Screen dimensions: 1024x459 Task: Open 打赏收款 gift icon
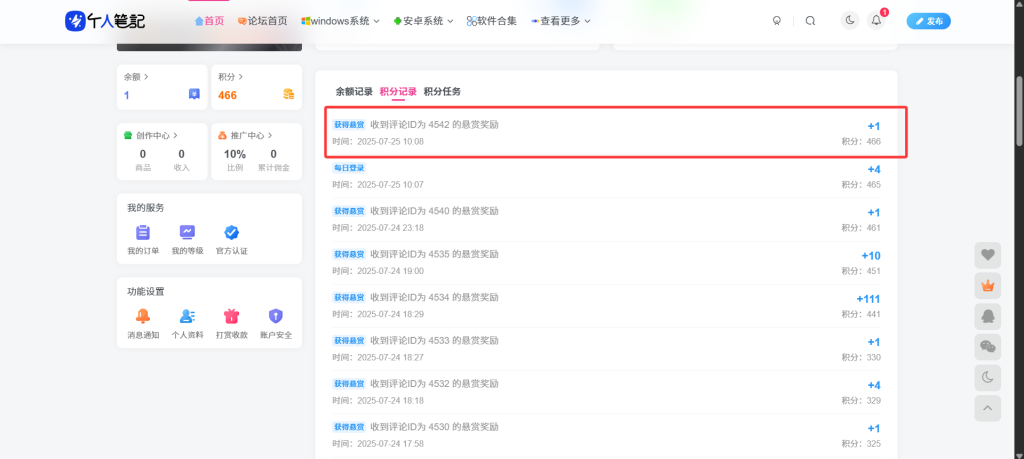point(231,316)
